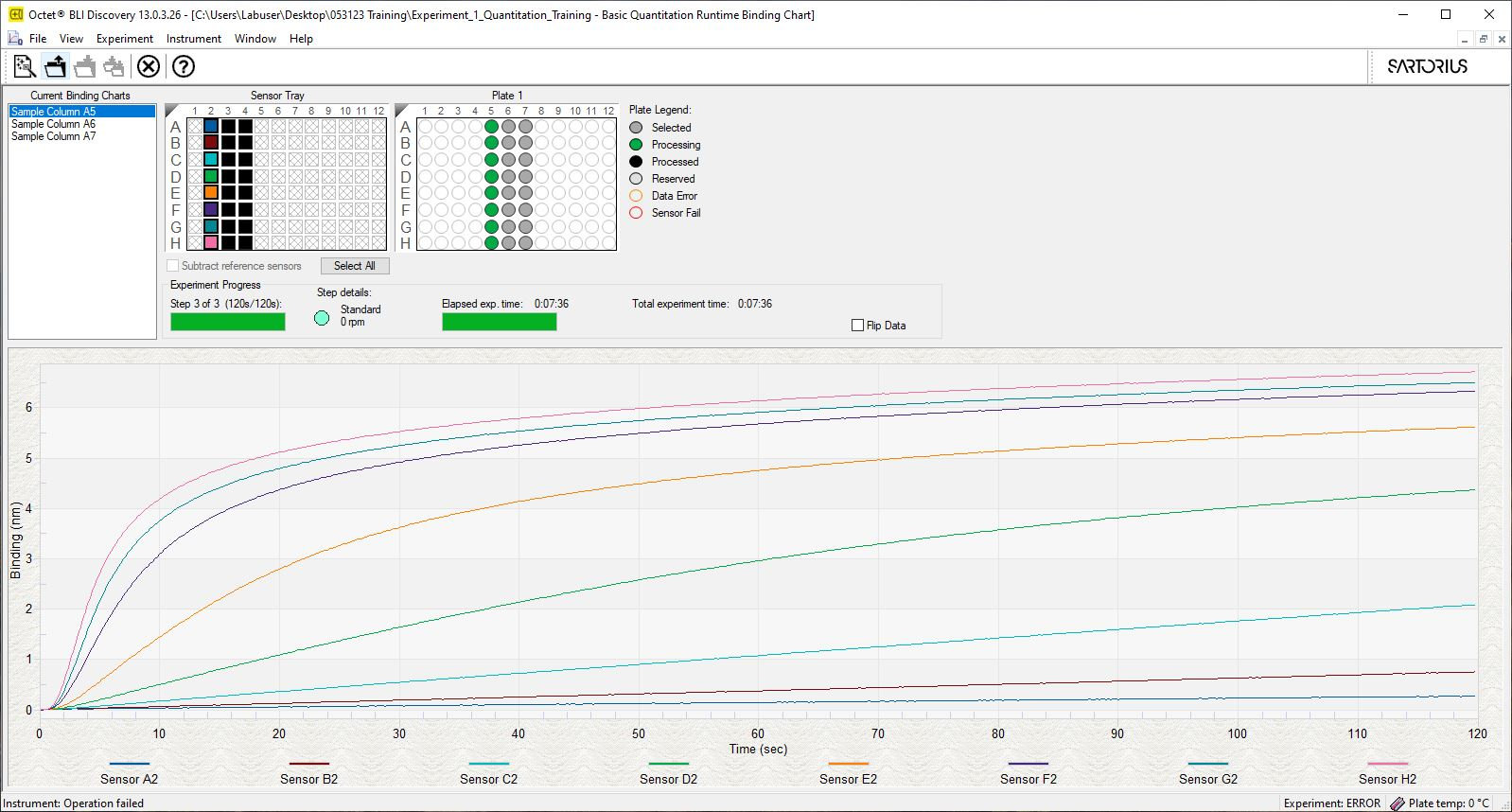Select the purple sensor F2 in tray
This screenshot has width=1512, height=812.
coord(211,209)
